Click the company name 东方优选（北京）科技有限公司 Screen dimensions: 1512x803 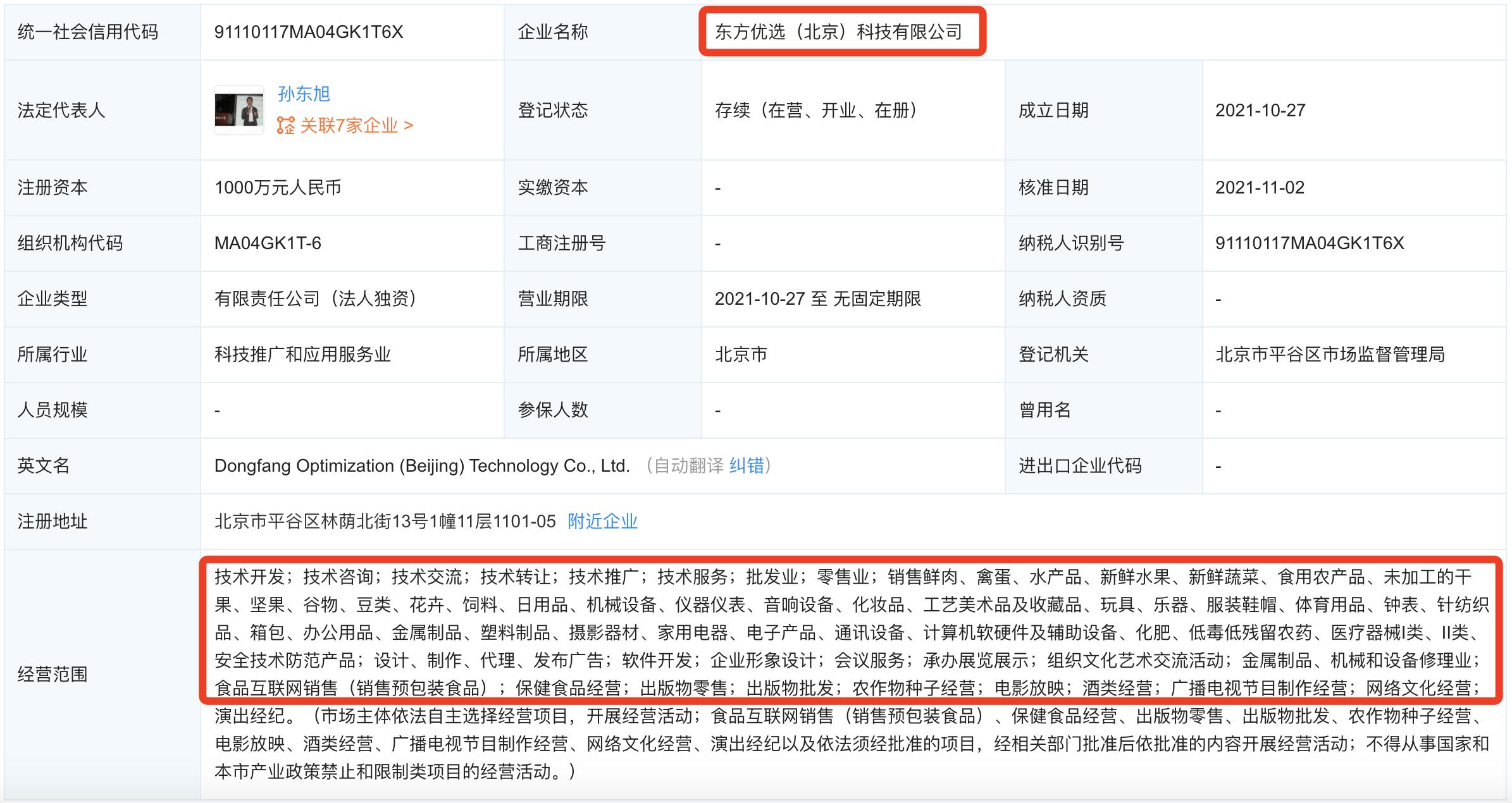click(838, 32)
